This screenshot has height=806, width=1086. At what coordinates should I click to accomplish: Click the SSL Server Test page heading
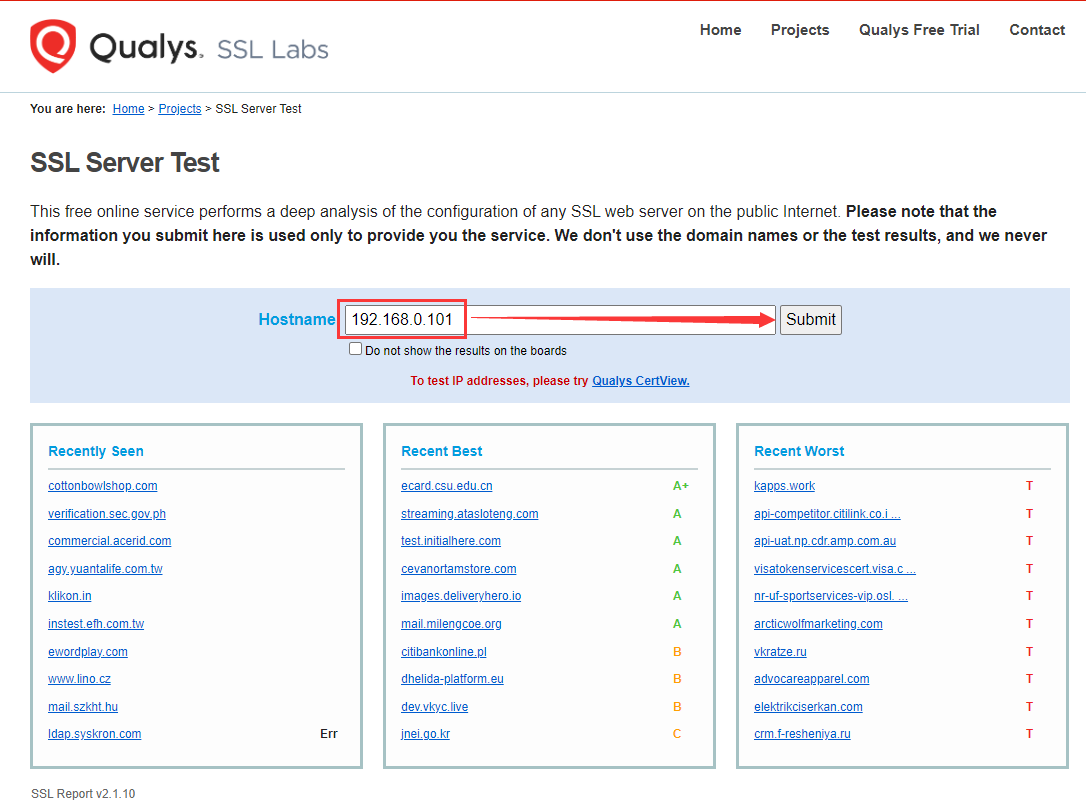[125, 163]
